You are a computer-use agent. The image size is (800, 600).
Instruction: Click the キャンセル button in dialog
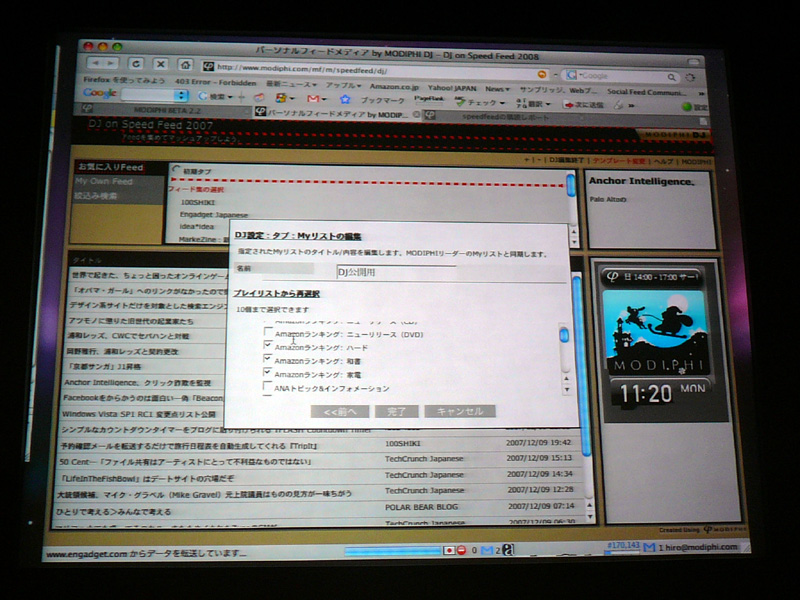pos(460,411)
